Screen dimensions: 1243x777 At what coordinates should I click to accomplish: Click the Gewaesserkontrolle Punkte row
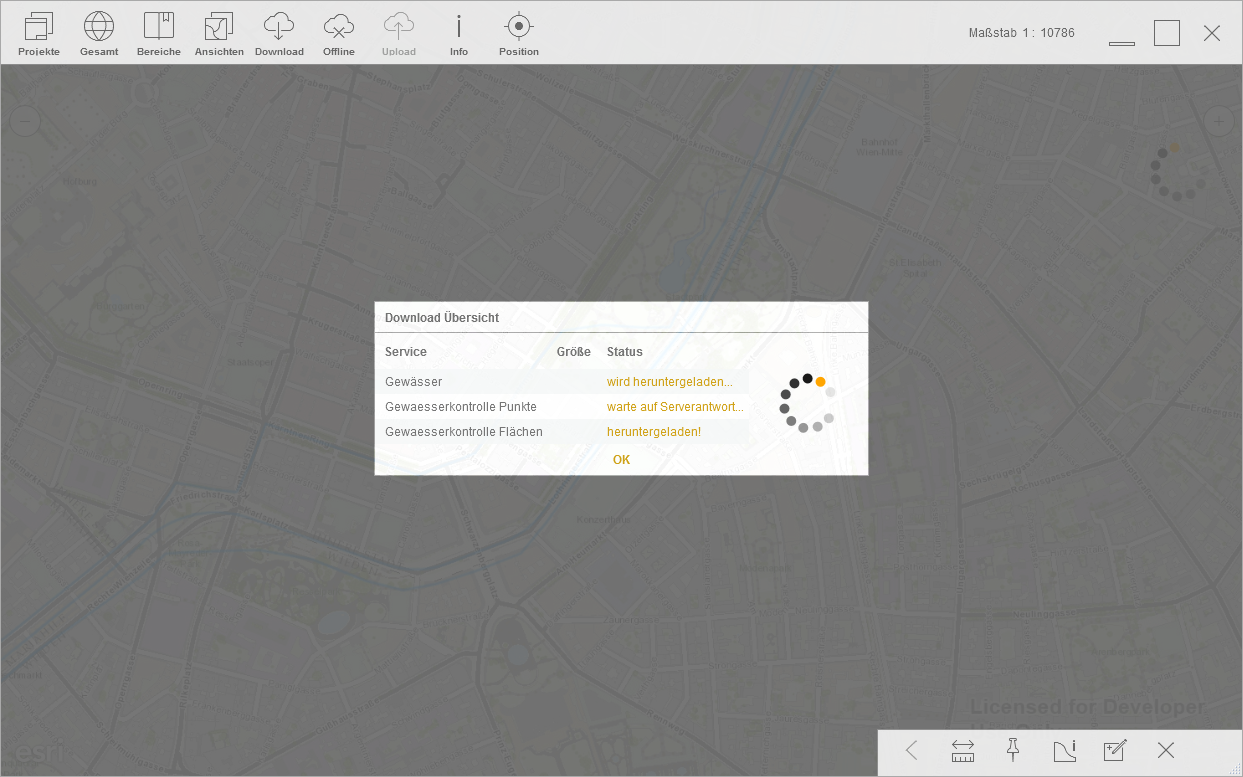click(x=461, y=407)
